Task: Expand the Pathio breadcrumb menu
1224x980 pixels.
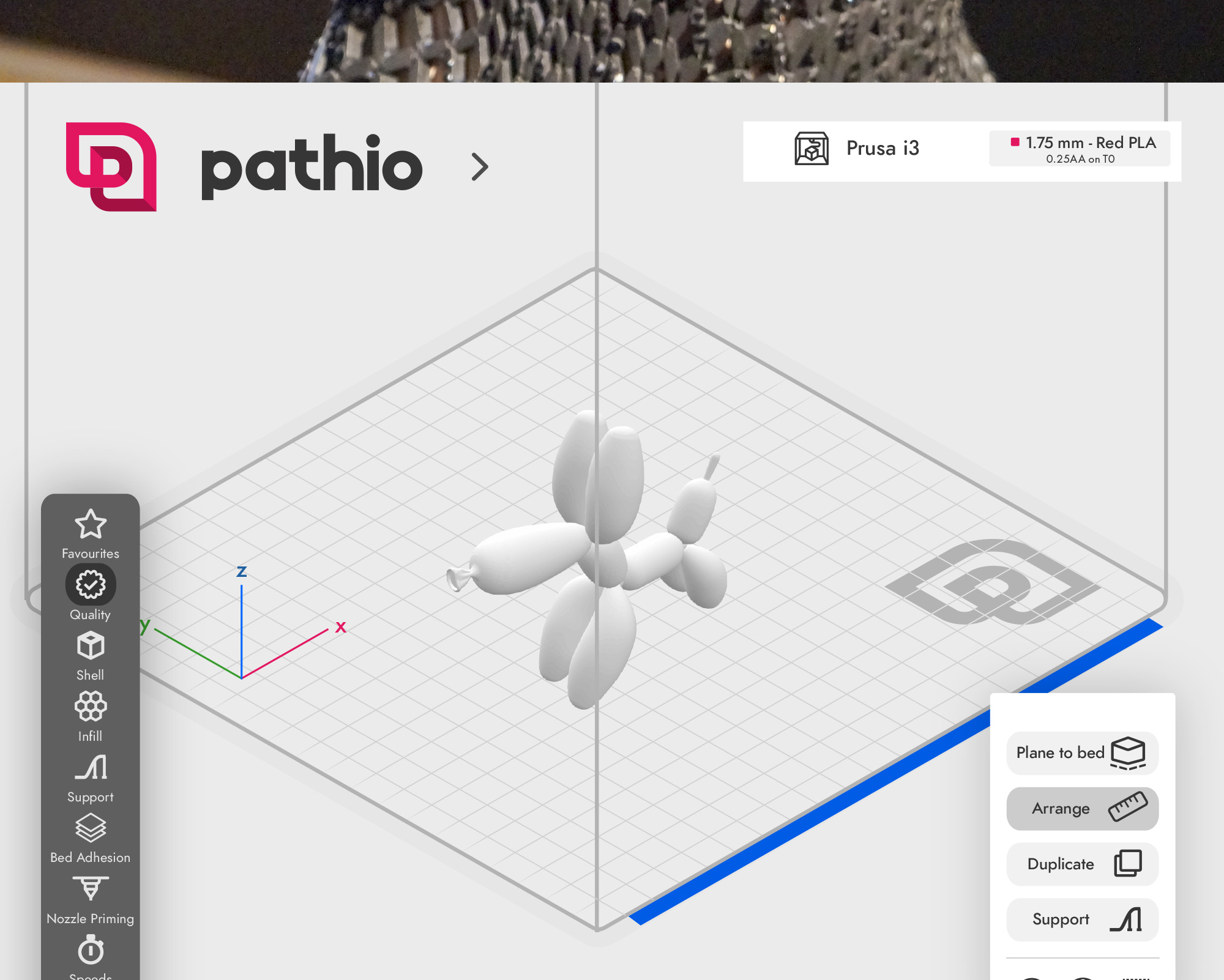Action: pyautogui.click(x=479, y=166)
